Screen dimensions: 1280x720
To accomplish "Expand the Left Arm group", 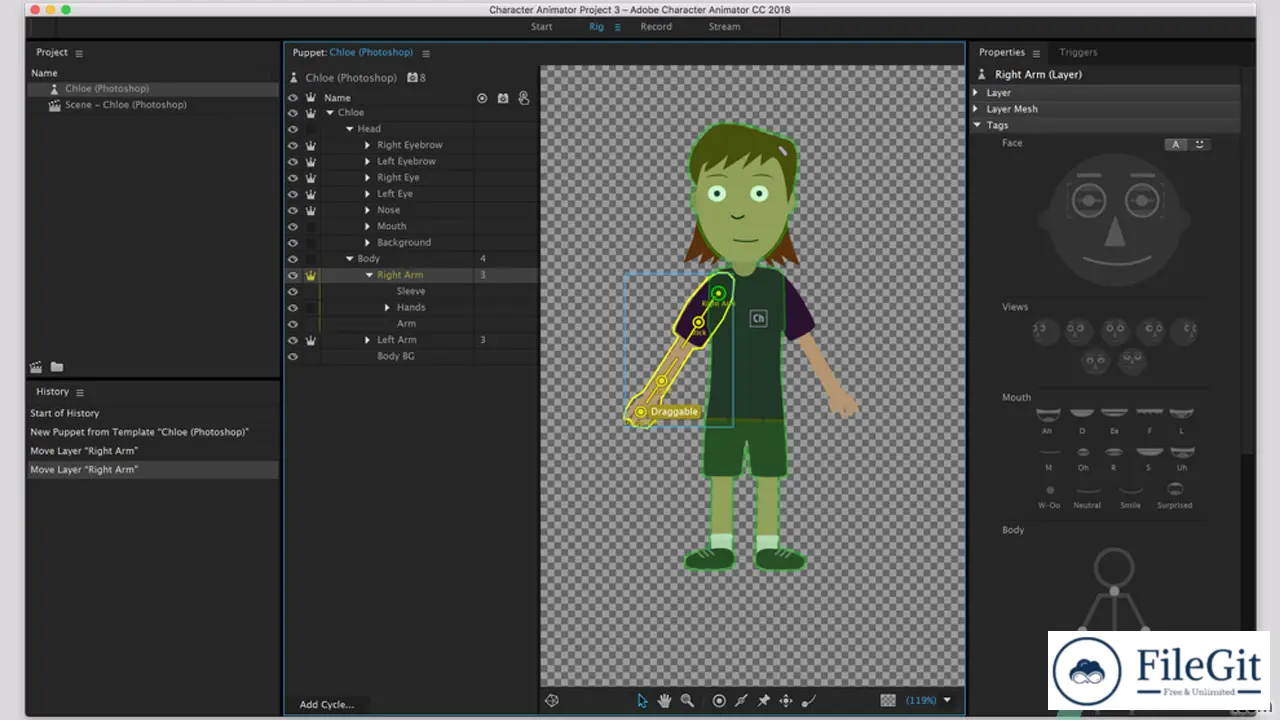I will (x=368, y=340).
